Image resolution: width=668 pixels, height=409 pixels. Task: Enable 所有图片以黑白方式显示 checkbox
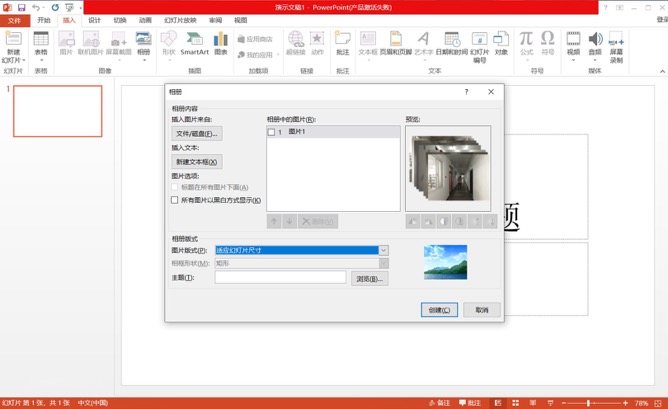tap(175, 200)
